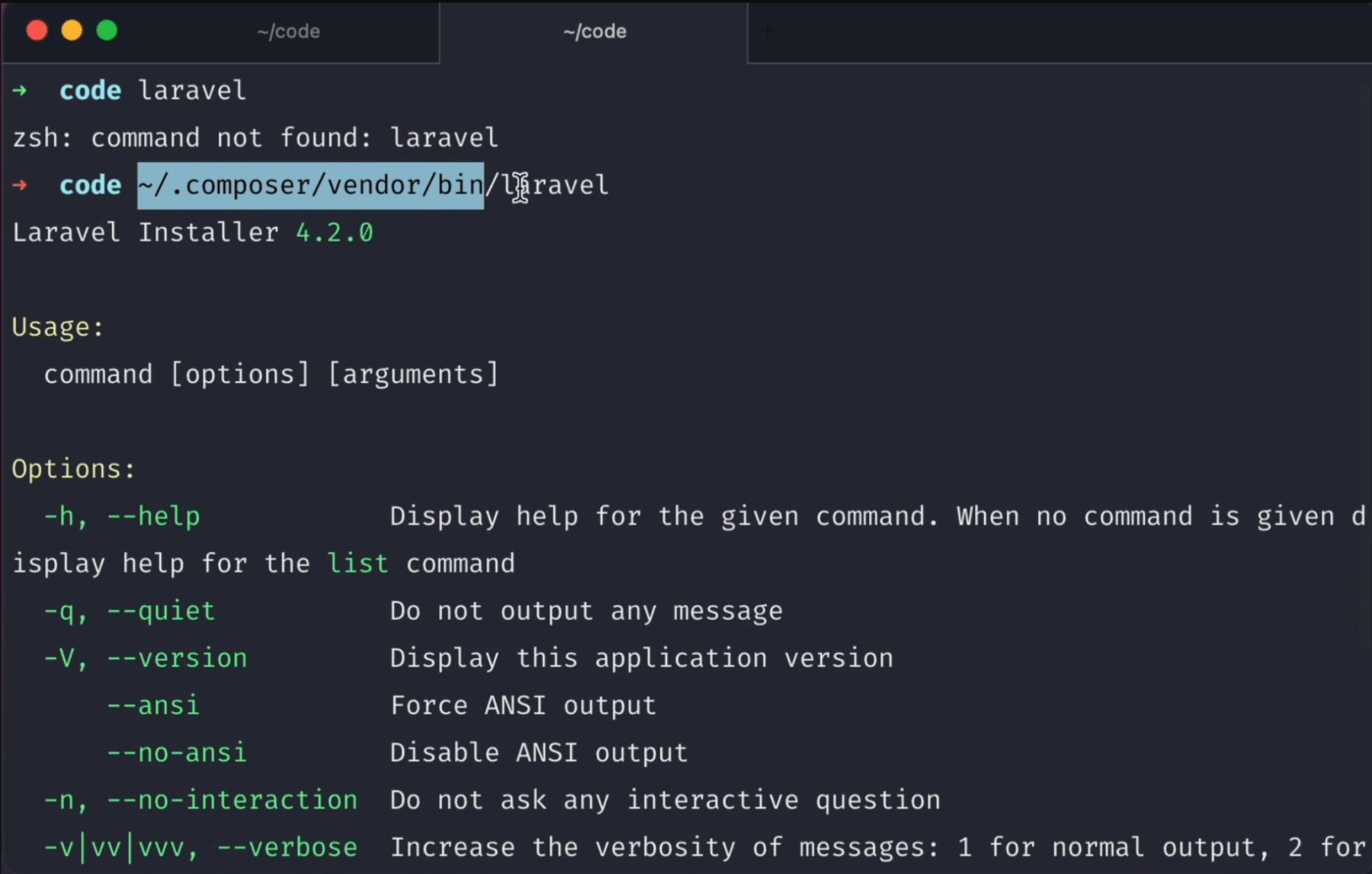Image resolution: width=1372 pixels, height=874 pixels.
Task: Click the red arrow prompt icon
Action: [21, 185]
